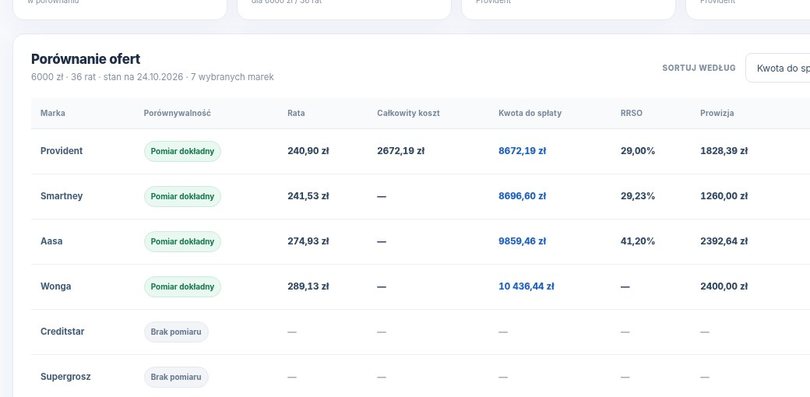The image size is (810, 397).
Task: Click the commission value 1828,39 zł
Action: tap(724, 151)
